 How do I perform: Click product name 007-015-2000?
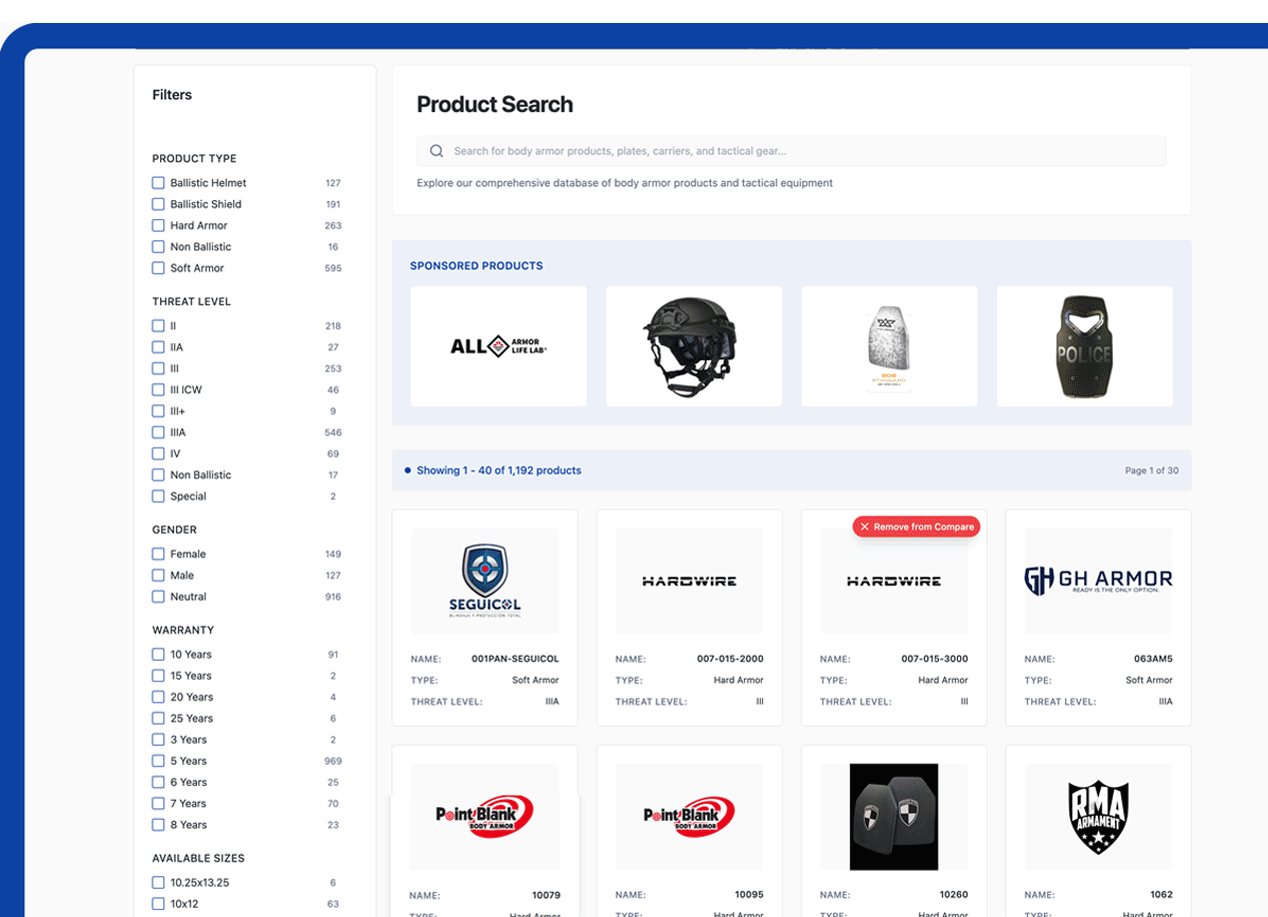click(730, 659)
